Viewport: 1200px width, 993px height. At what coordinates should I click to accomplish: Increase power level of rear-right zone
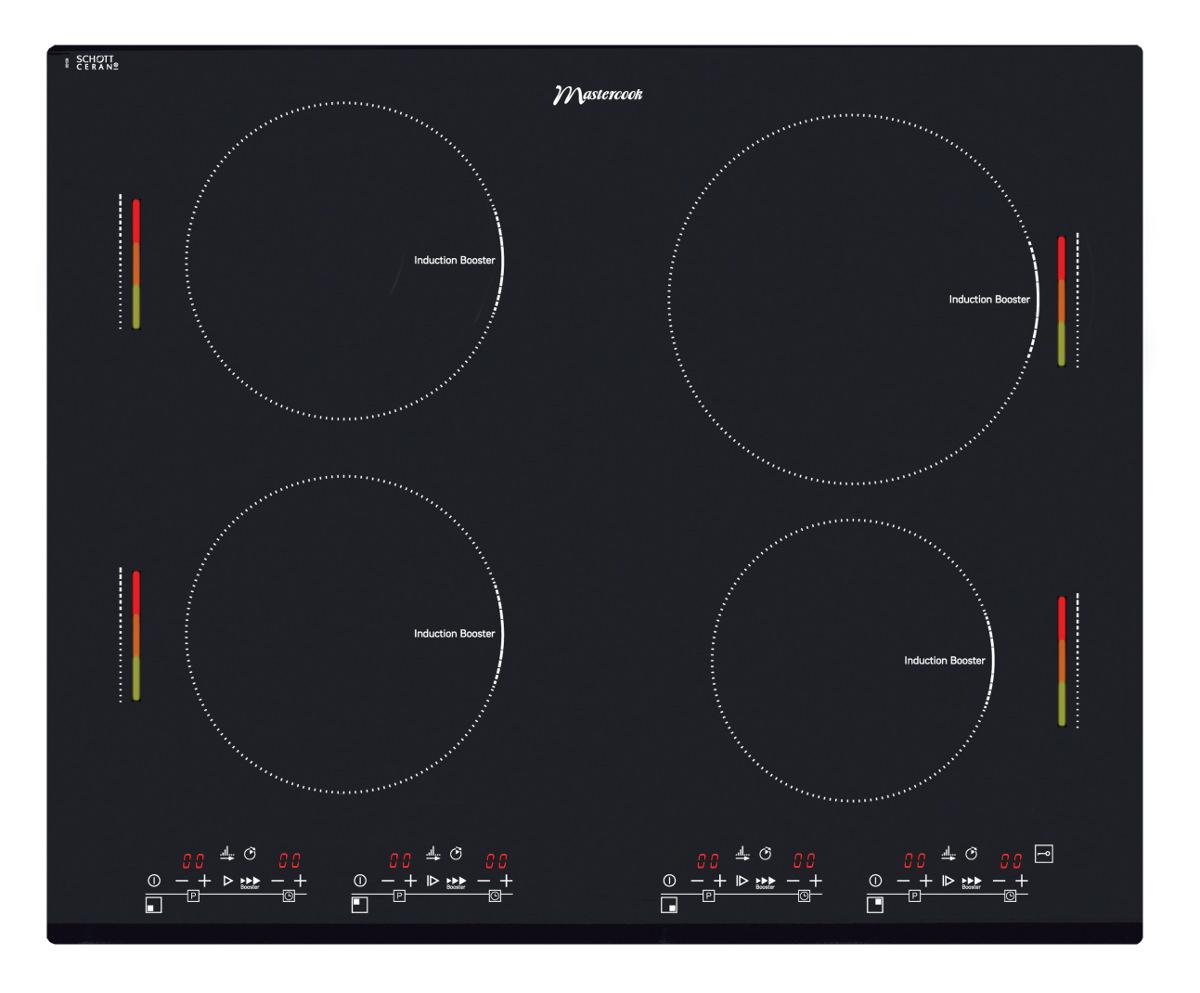926,881
